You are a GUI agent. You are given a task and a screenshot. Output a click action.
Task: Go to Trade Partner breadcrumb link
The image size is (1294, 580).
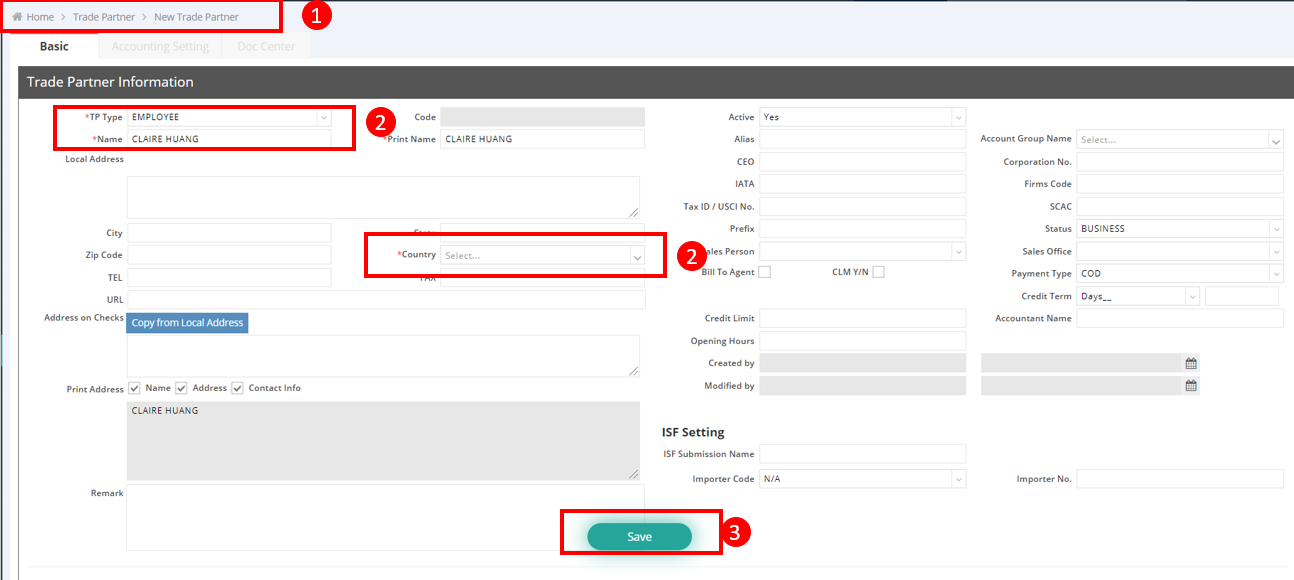tap(103, 17)
